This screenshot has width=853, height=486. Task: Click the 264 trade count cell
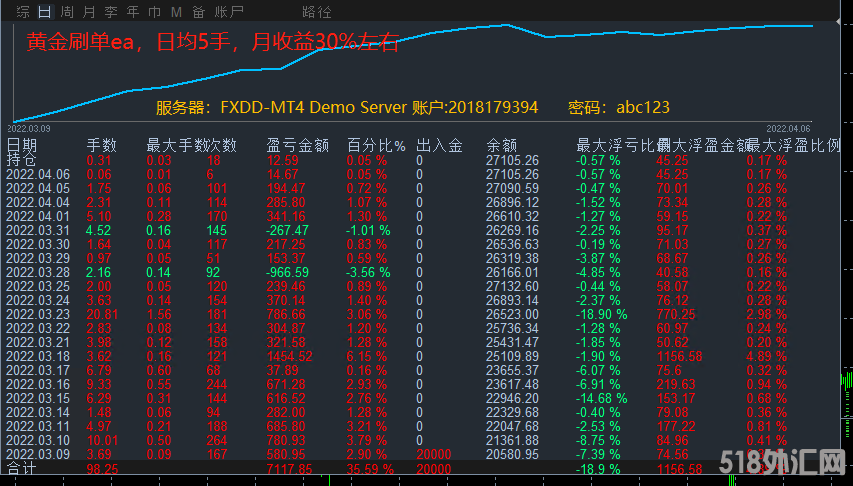[x=217, y=440]
